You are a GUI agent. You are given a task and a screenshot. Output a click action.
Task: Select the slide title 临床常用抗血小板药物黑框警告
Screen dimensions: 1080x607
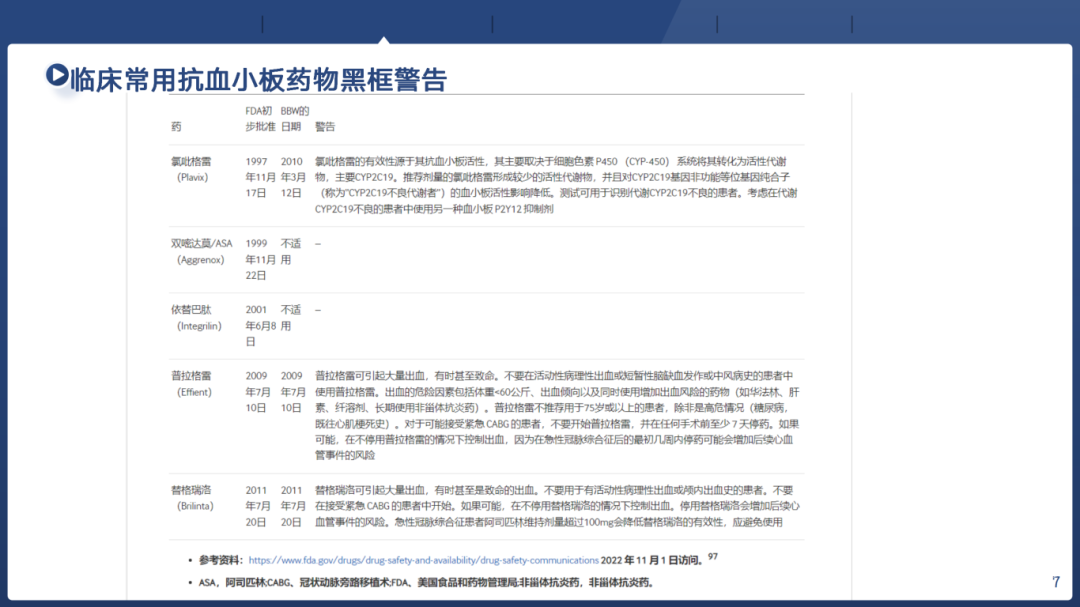[259, 80]
